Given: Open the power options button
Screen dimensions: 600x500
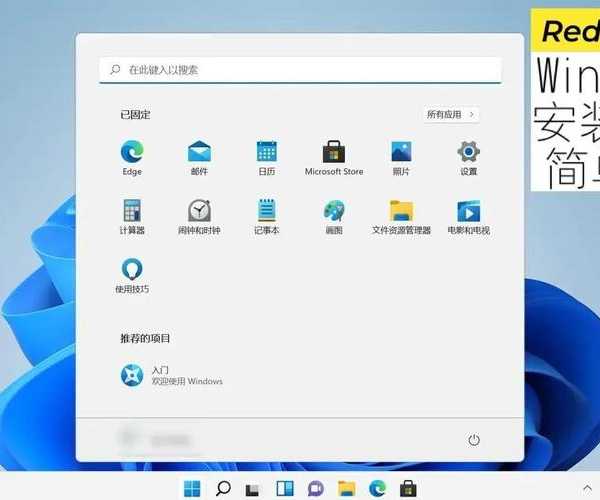Looking at the screenshot, I should pos(474,440).
